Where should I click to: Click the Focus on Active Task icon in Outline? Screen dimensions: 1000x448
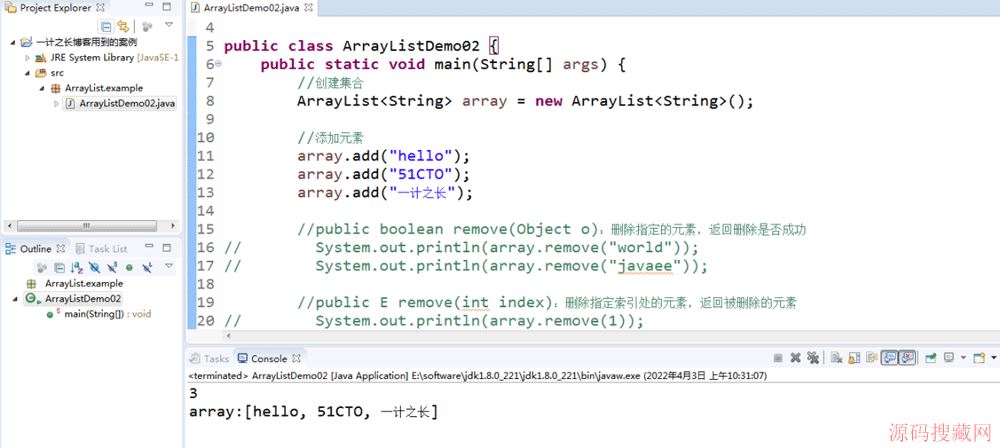click(x=42, y=267)
